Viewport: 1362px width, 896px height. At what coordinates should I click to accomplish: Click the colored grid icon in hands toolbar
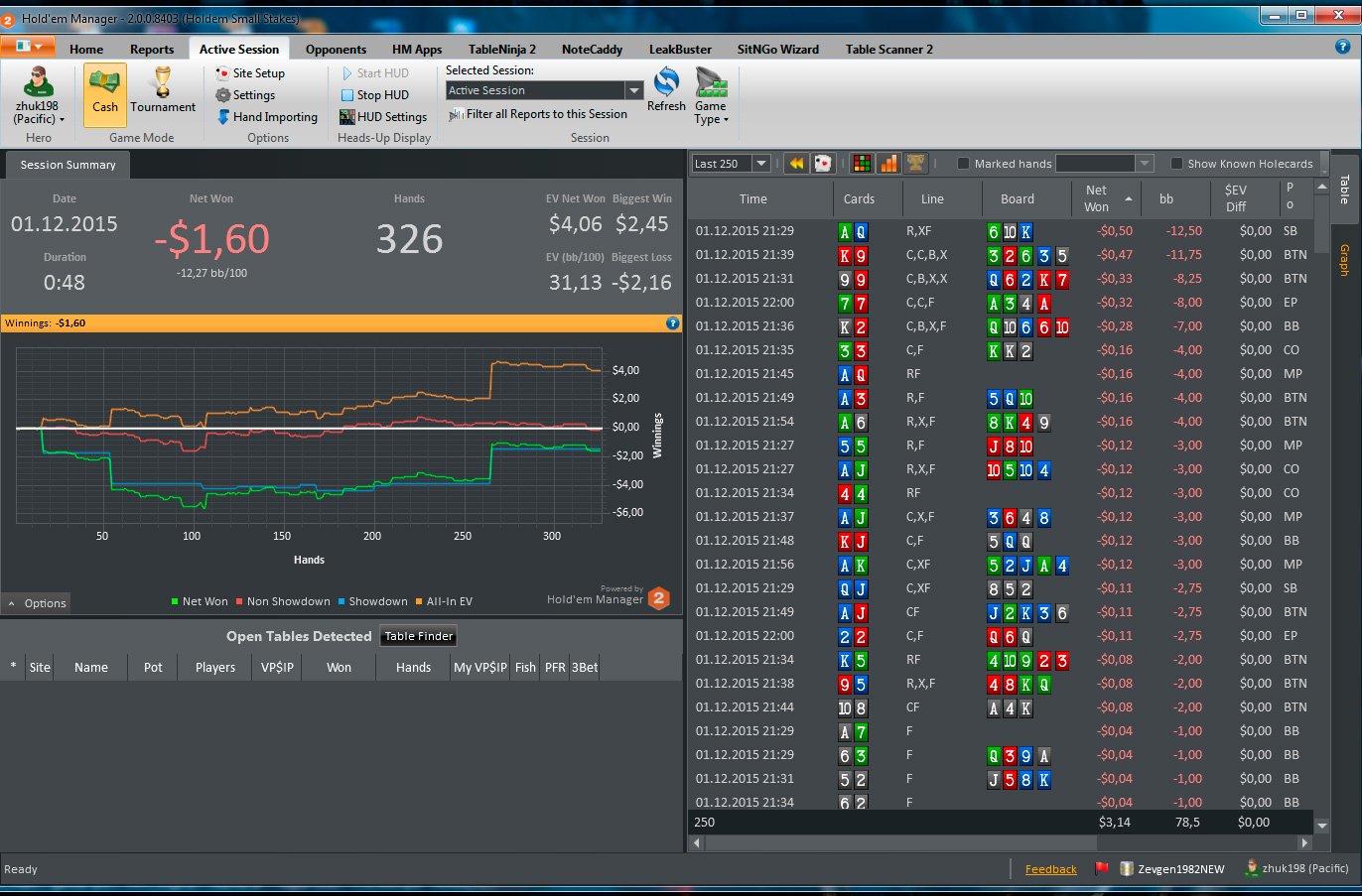[862, 164]
